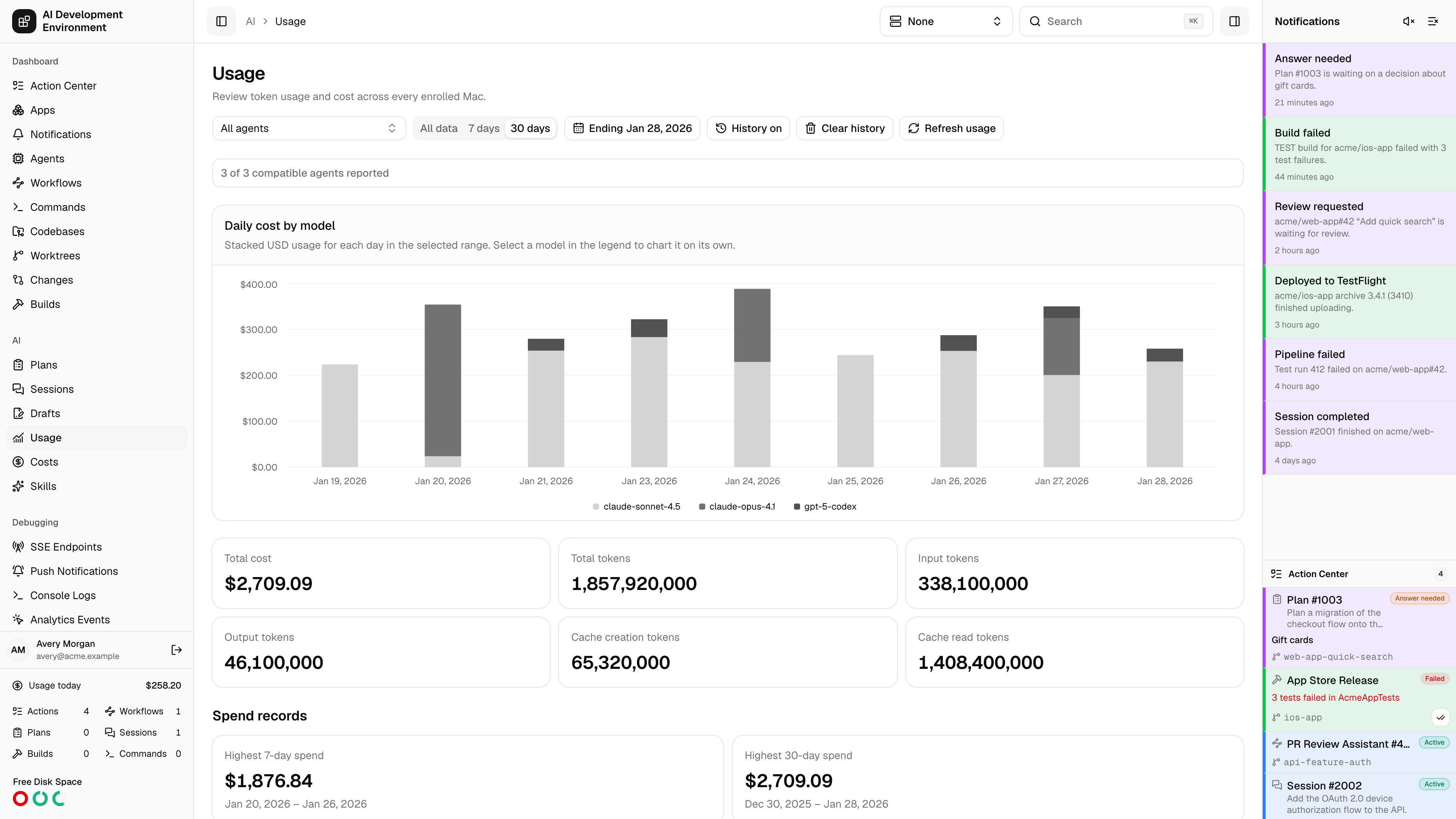Open the Skills page
Screen dimensions: 1456x819
point(97,486)
